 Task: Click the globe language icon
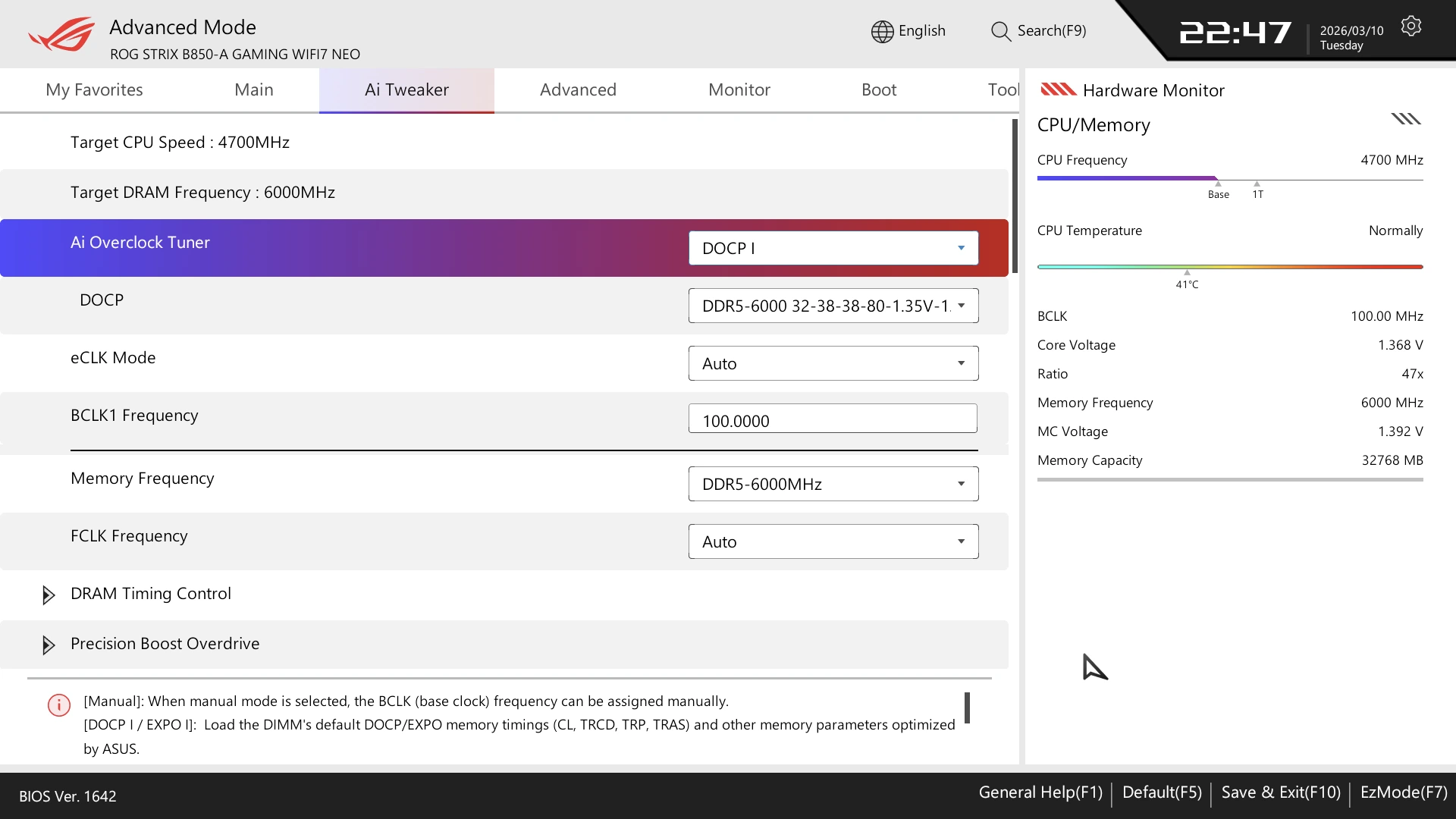882,31
